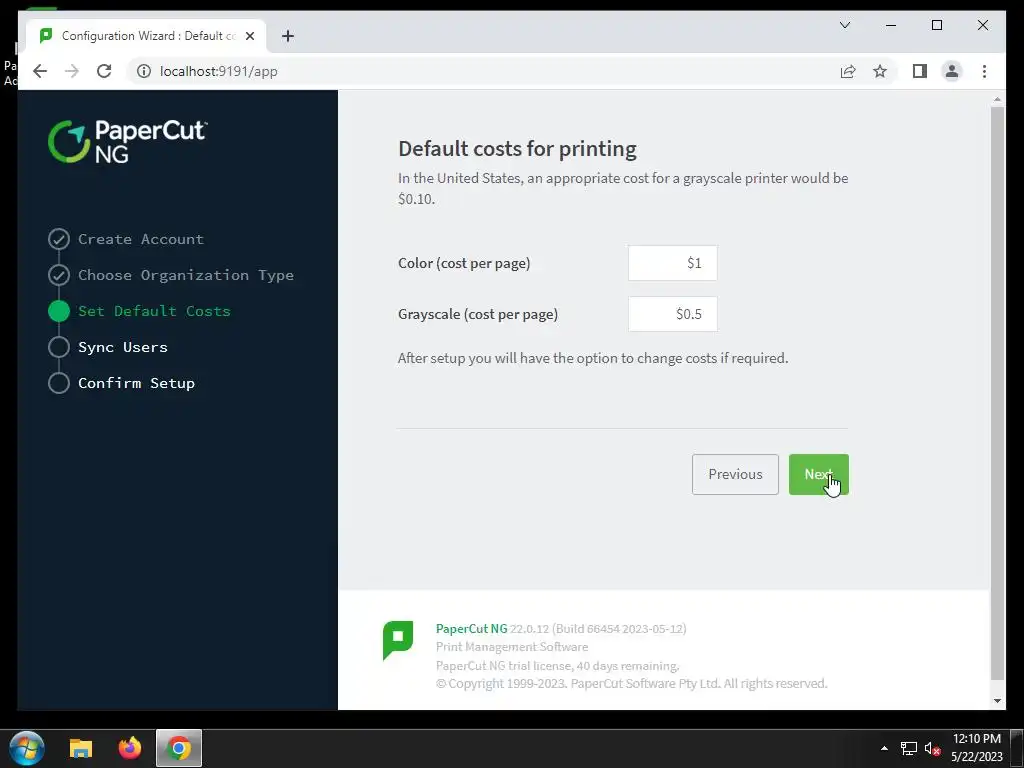Close the Configuration Wizard tab
The height and width of the screenshot is (768, 1024).
click(249, 36)
